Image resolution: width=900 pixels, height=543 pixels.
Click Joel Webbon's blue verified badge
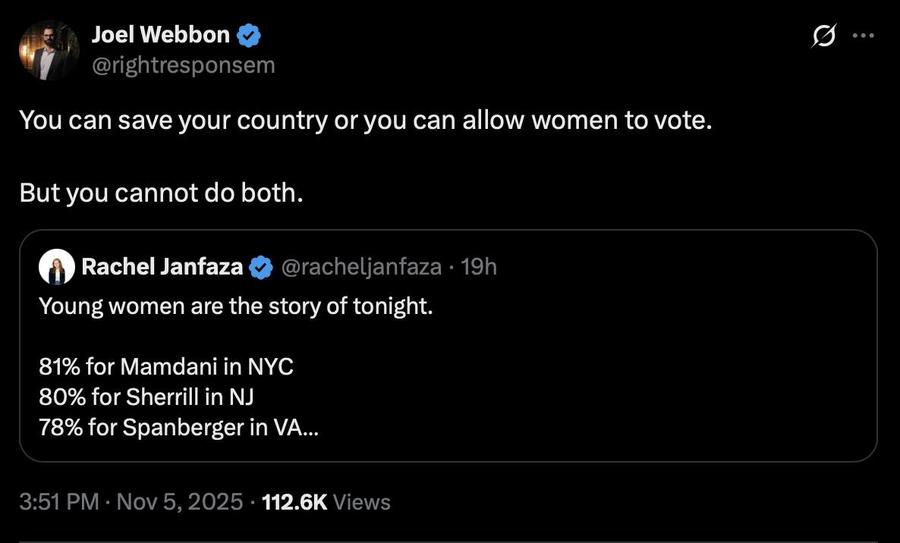250,37
